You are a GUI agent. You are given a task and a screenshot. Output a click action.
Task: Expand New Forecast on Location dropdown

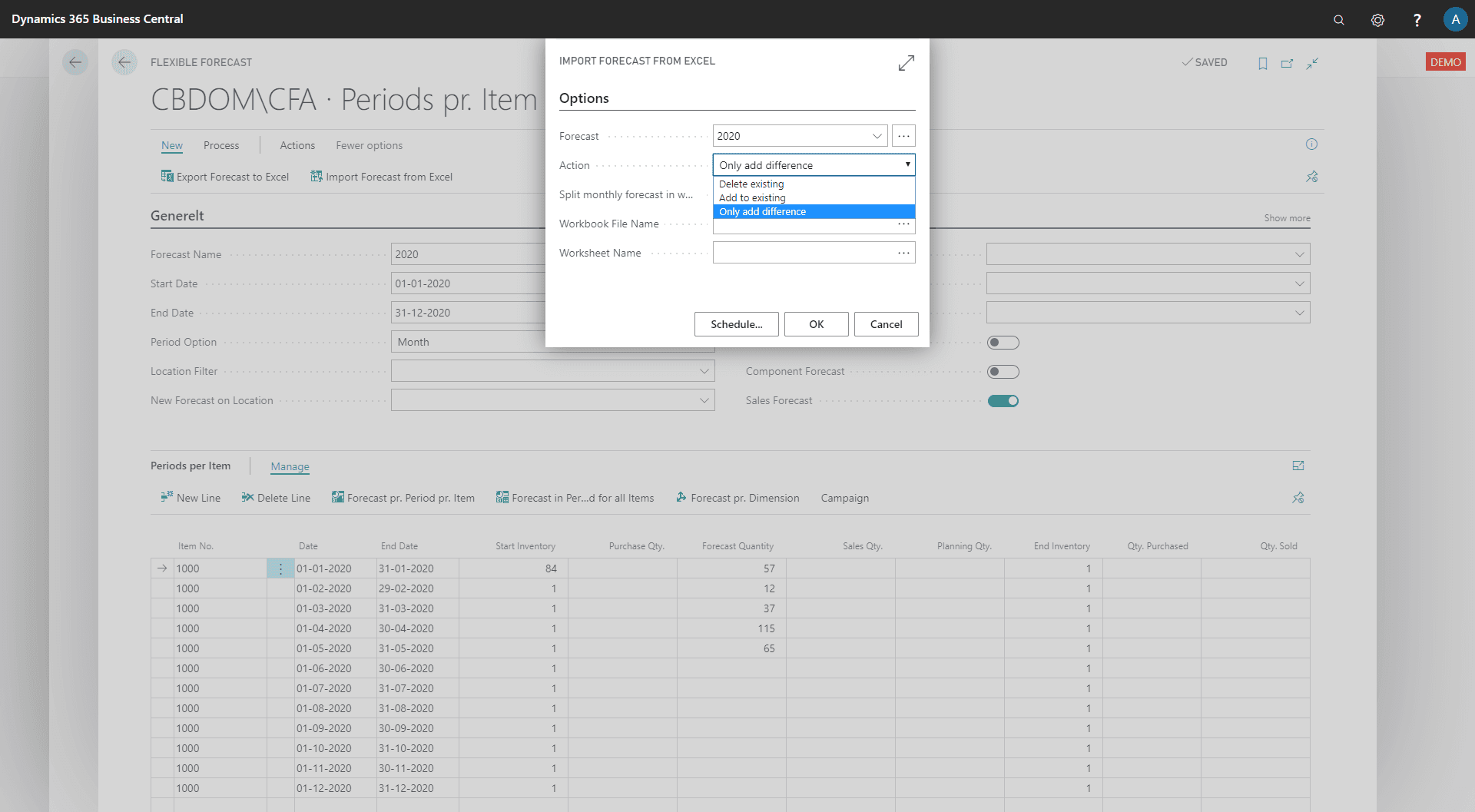(704, 401)
